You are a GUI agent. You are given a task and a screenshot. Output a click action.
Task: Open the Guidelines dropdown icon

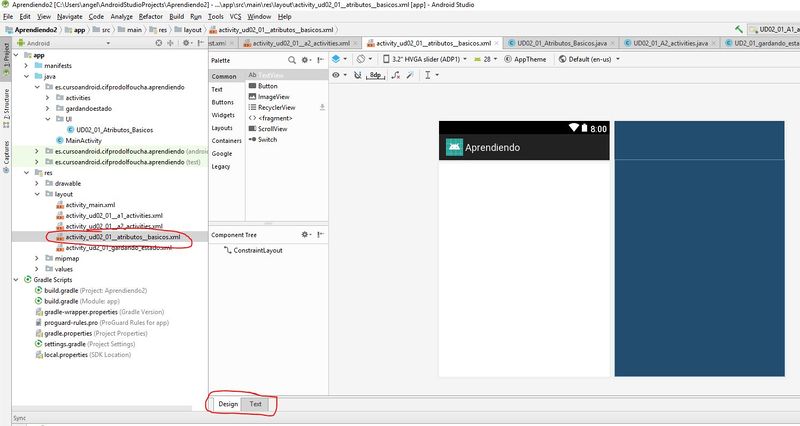(431, 75)
